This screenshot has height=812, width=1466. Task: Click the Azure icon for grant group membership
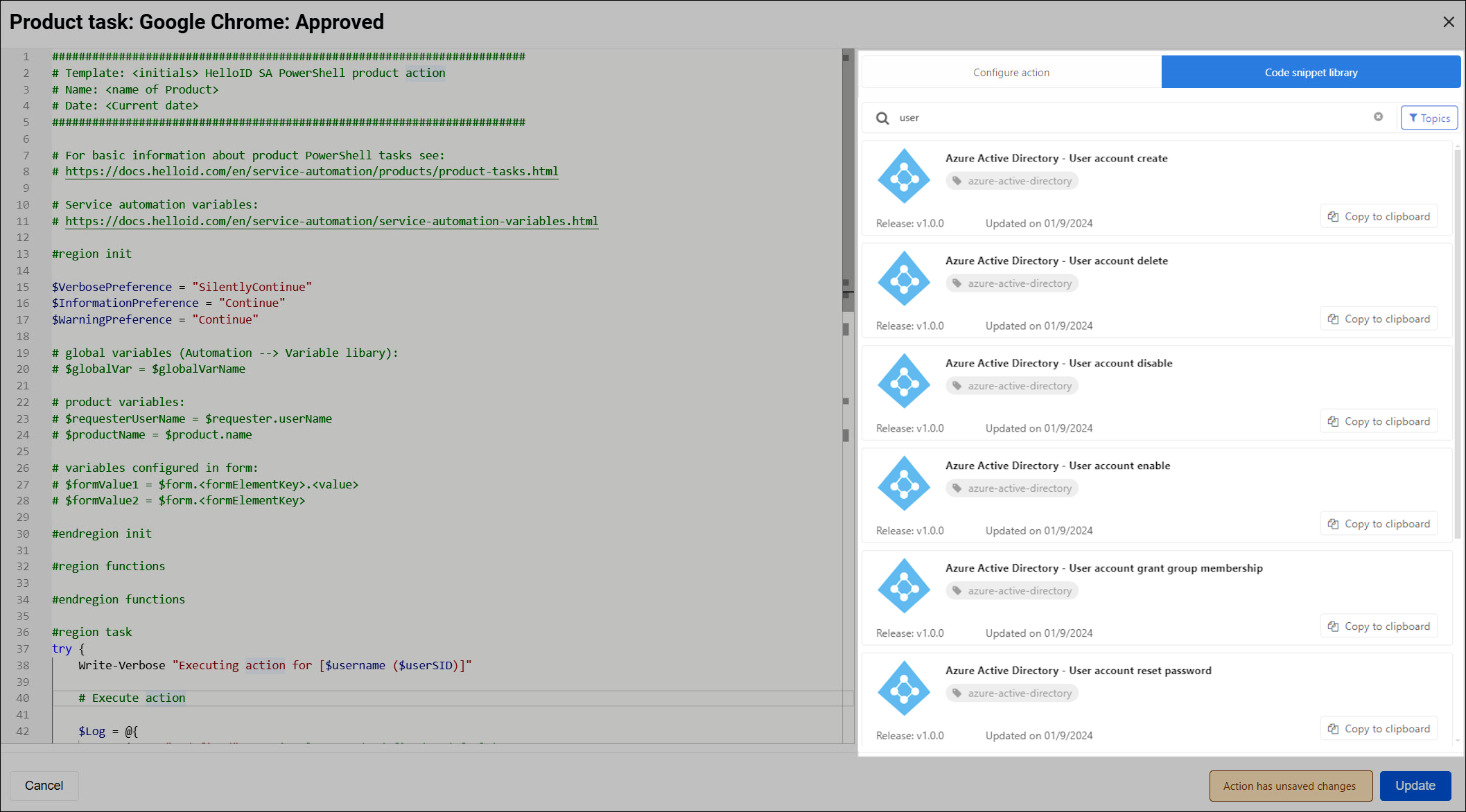904,586
